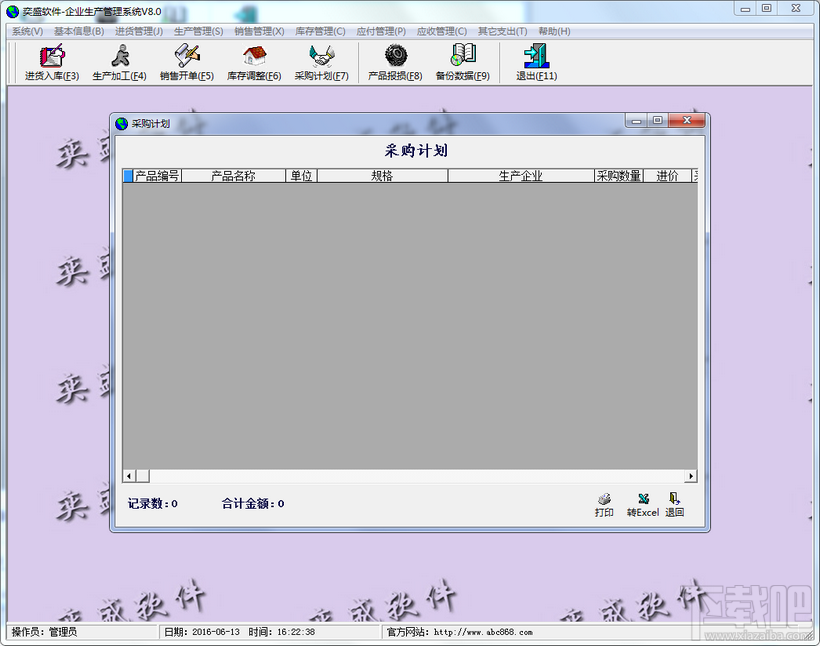This screenshot has height=646, width=820.
Task: Open the 生产管理(S) menu
Action: pyautogui.click(x=199, y=31)
